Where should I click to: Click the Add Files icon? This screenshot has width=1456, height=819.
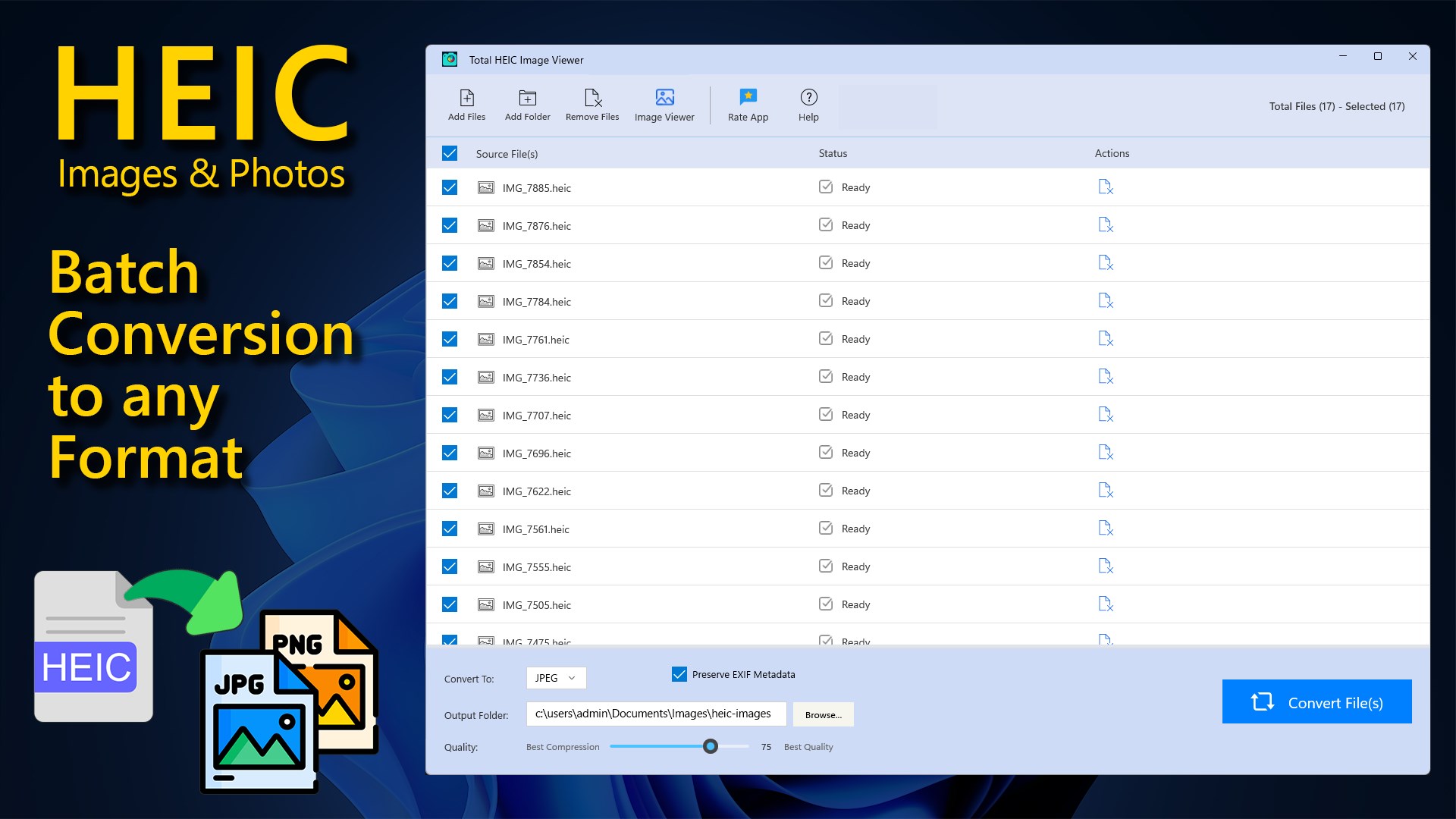pyautogui.click(x=466, y=105)
